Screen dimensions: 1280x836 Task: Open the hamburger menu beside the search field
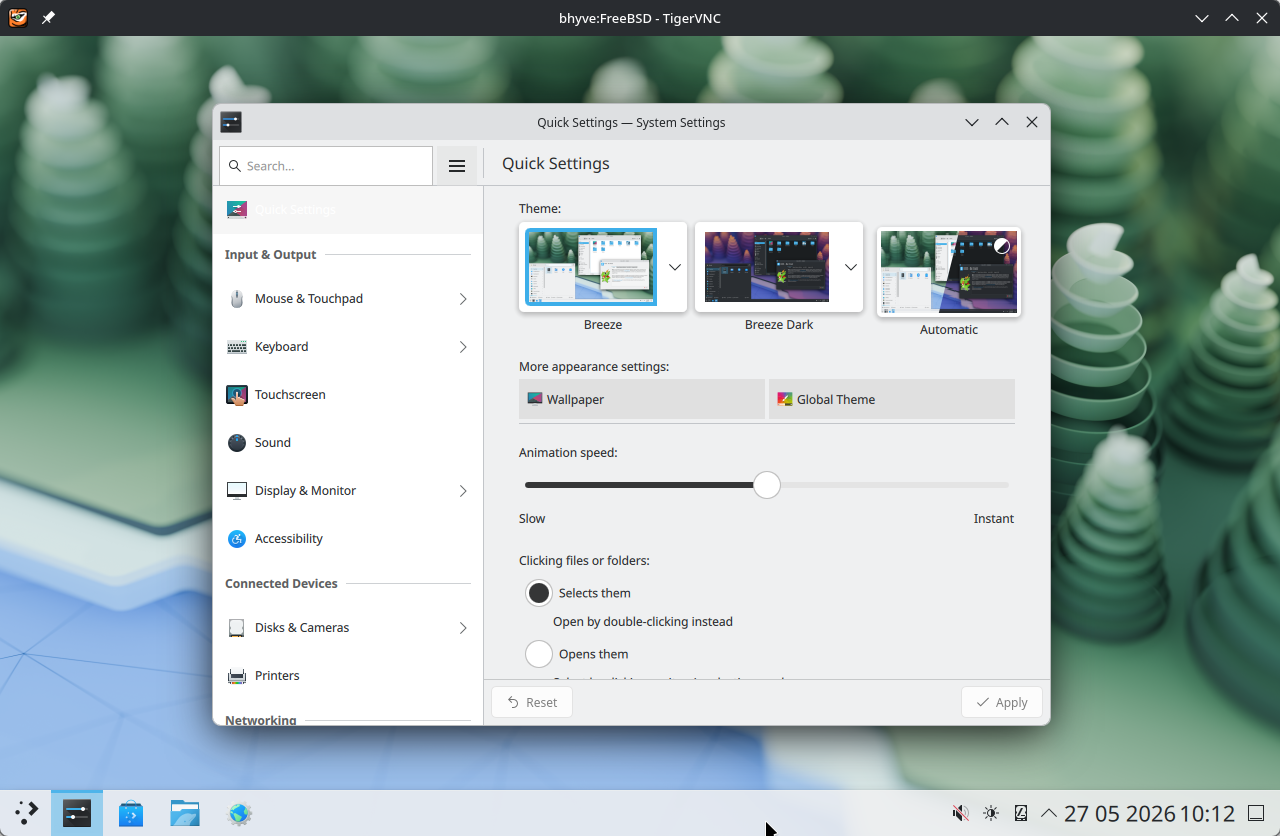click(x=457, y=166)
